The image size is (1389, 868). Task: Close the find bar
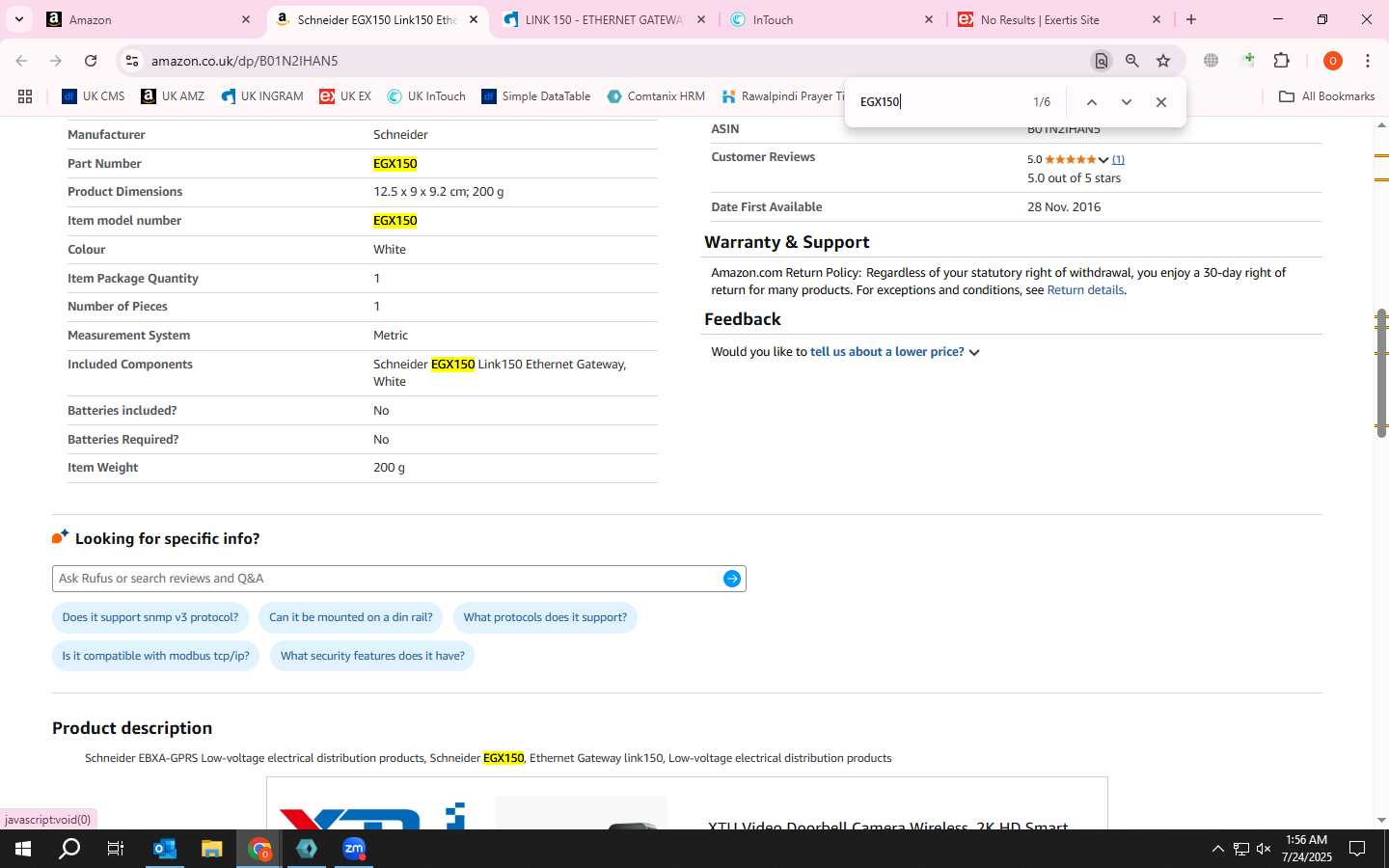[1161, 102]
